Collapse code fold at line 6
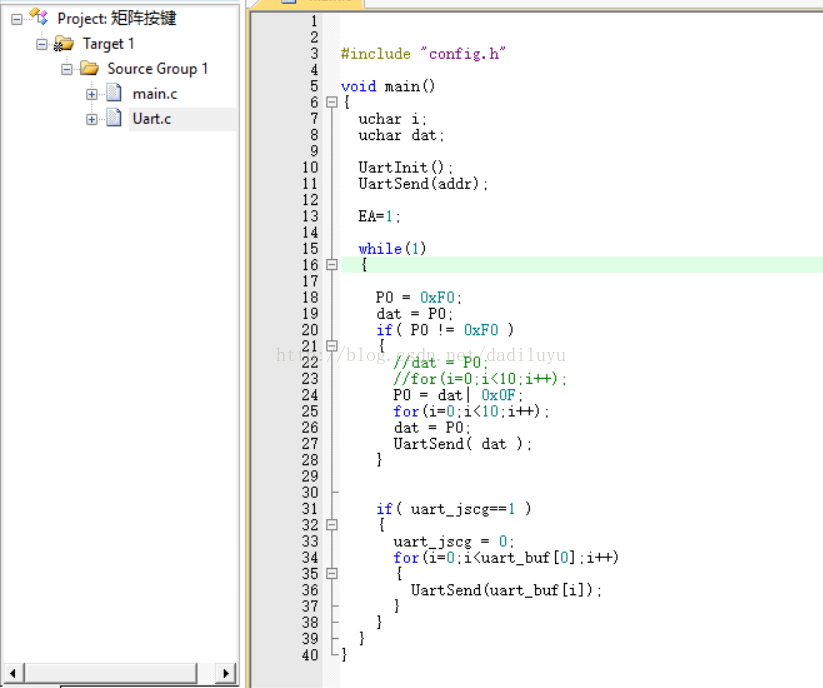 (x=332, y=102)
